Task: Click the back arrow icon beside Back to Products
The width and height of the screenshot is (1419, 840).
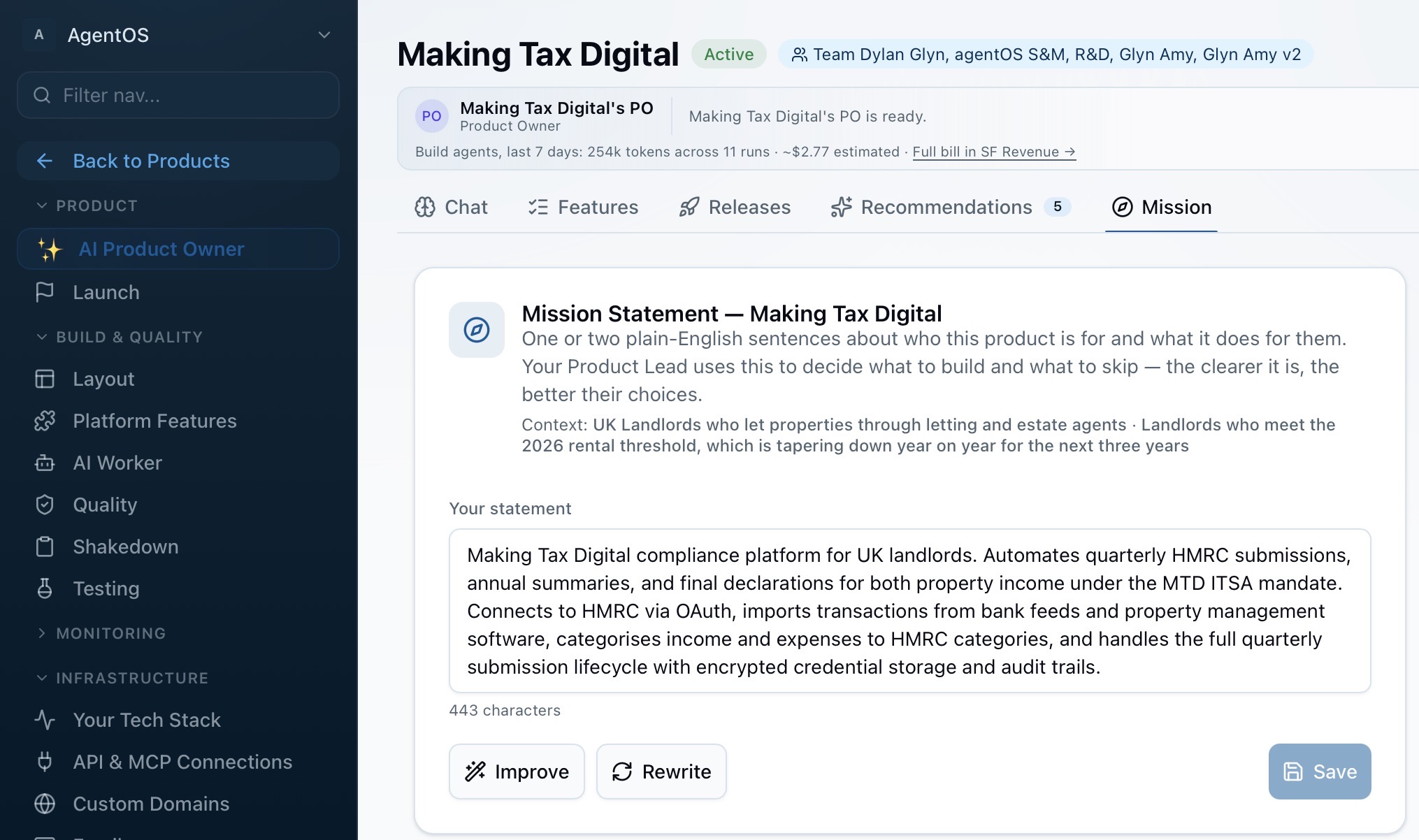Action: click(45, 161)
